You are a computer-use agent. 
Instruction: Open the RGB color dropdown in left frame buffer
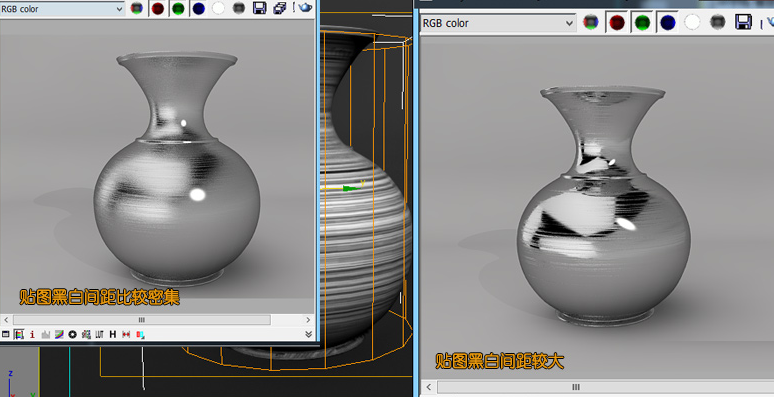coord(62,9)
